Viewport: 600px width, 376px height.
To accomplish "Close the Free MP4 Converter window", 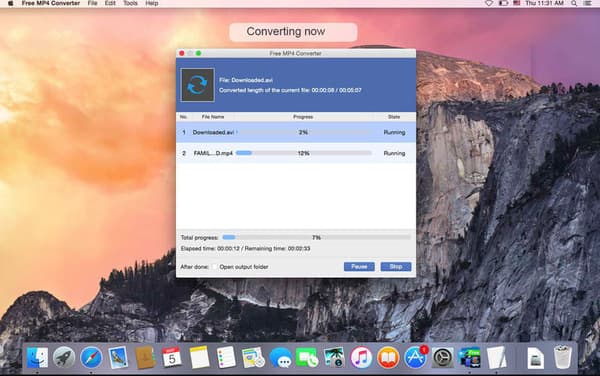I will tap(182, 53).
